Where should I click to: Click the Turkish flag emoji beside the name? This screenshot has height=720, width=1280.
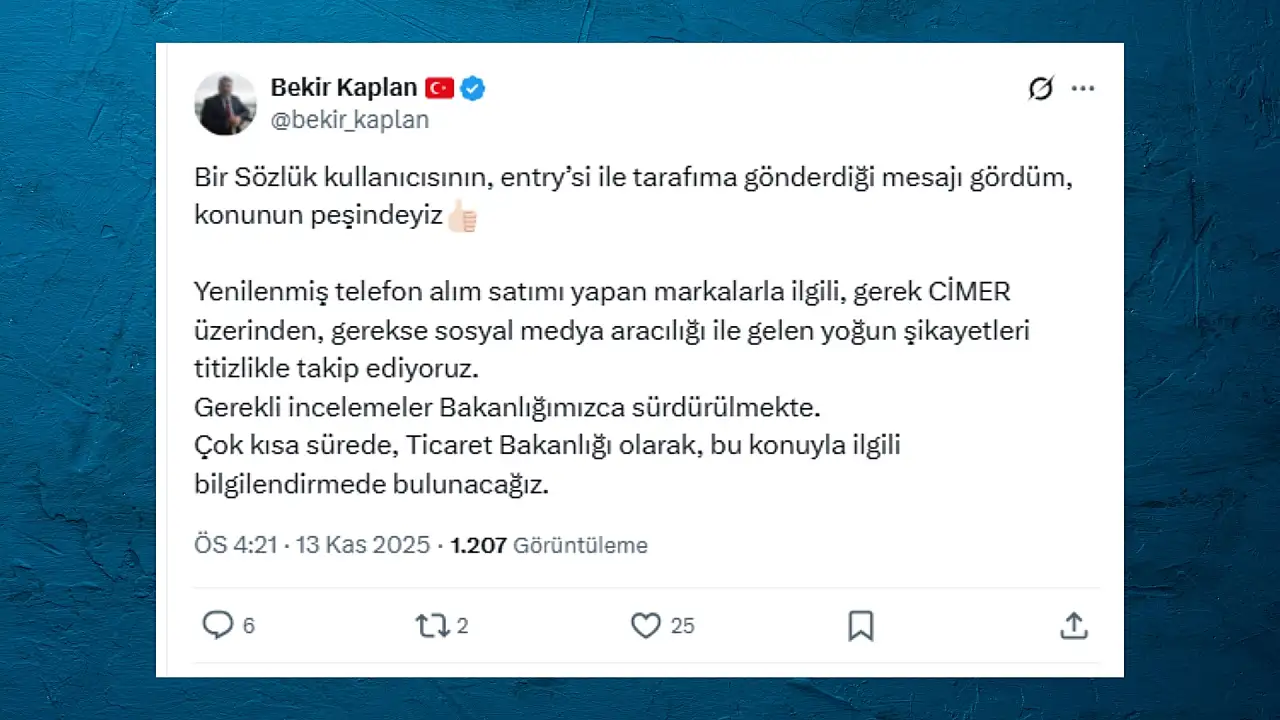(x=440, y=89)
